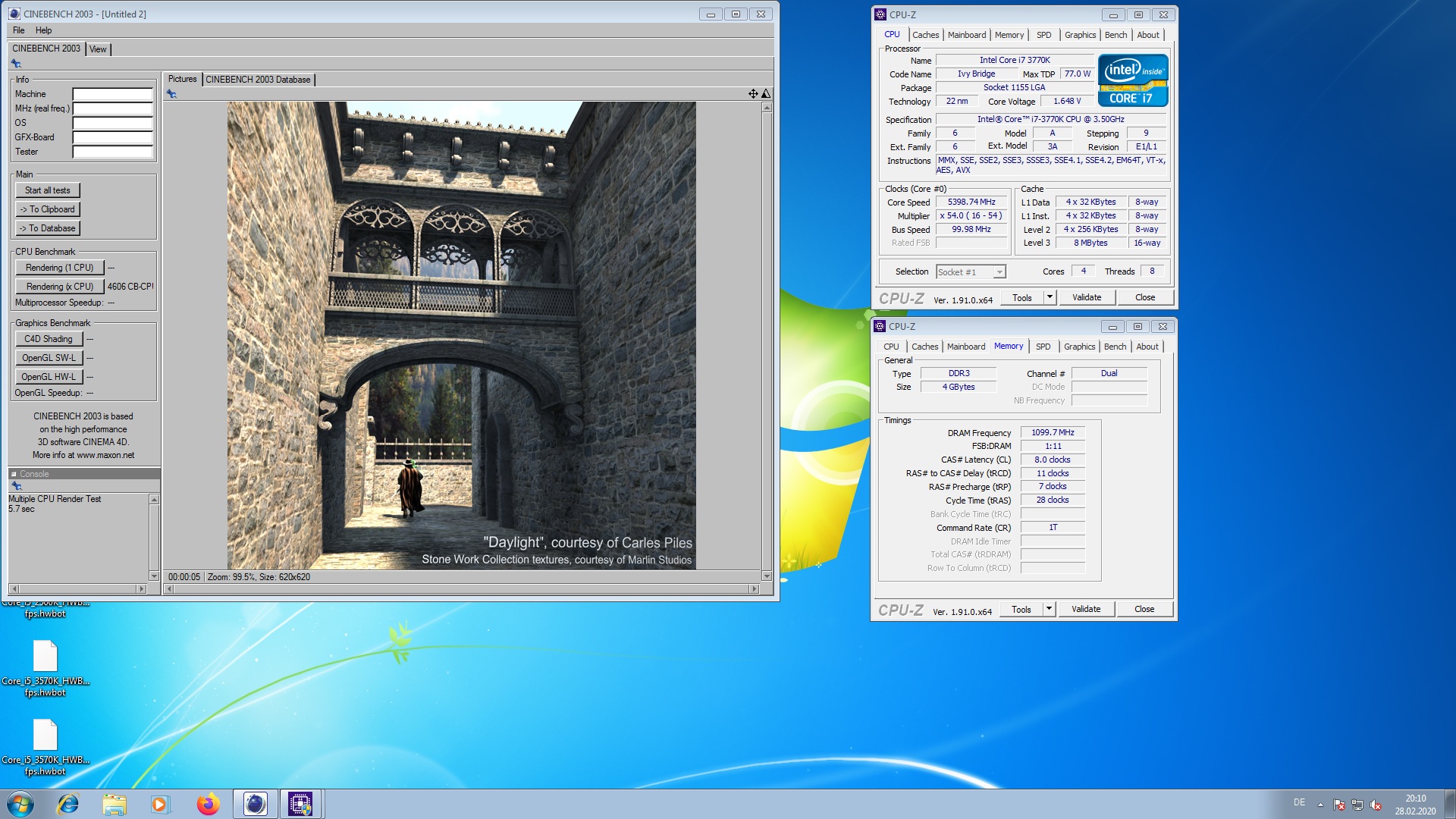Click in the MHz (real freq.) field

point(112,108)
